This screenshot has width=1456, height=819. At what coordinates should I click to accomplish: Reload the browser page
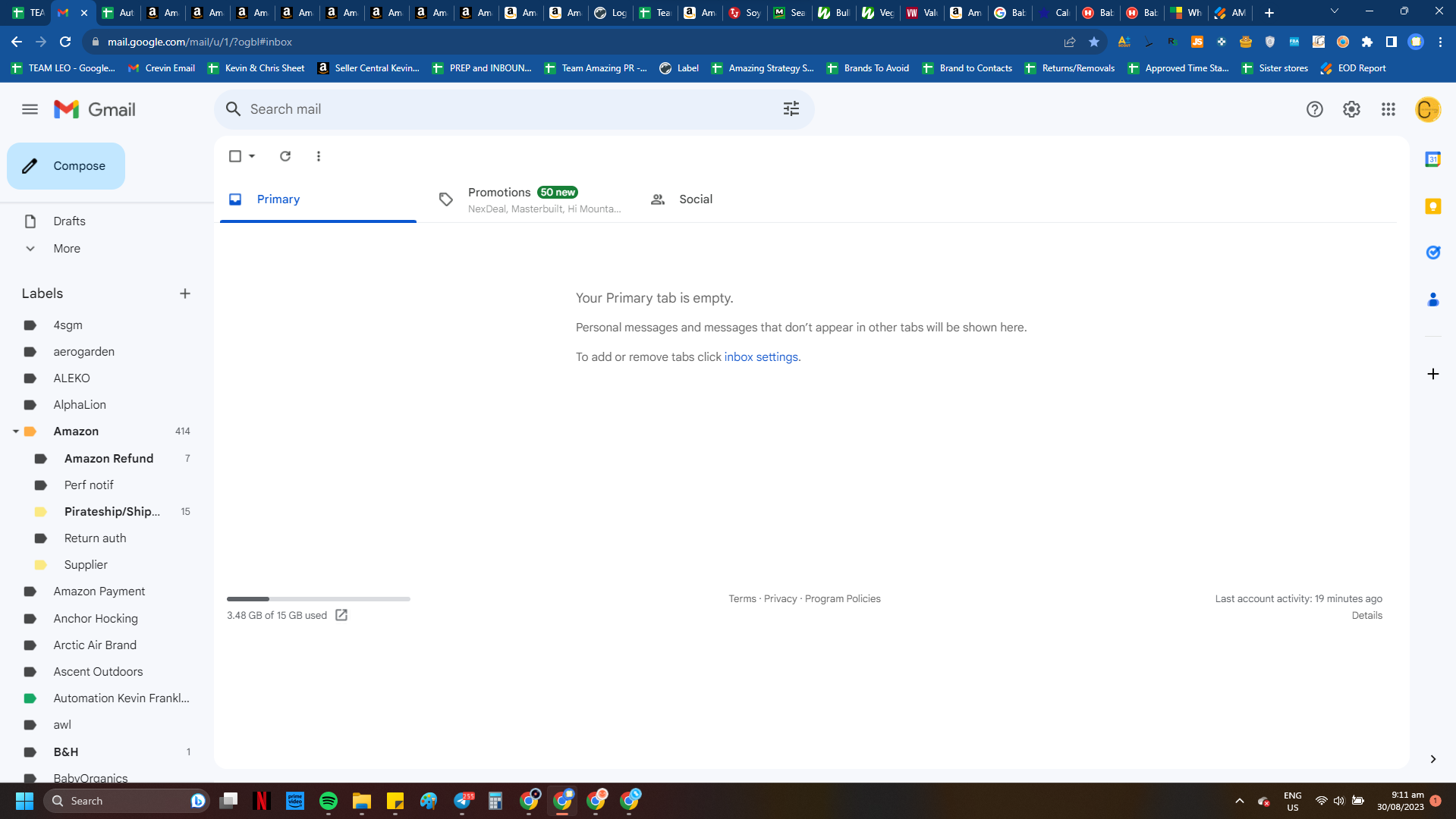pos(65,42)
